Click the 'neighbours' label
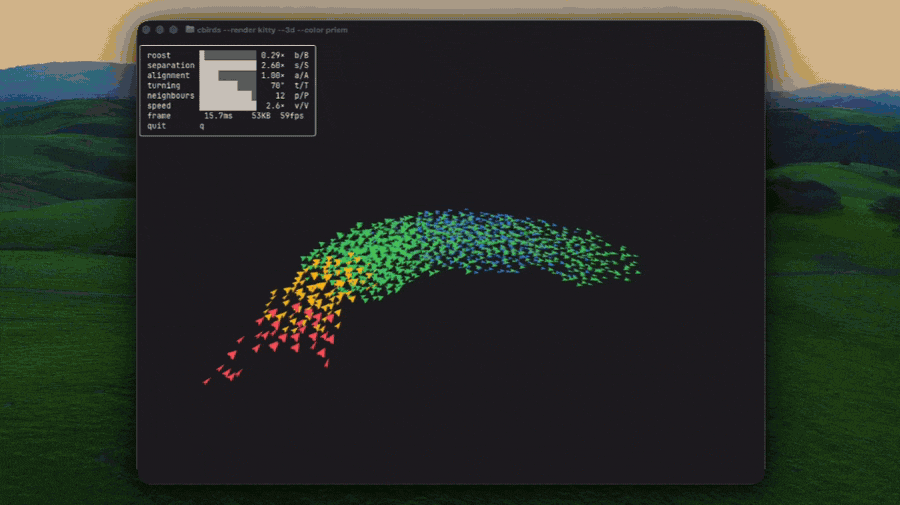 (x=170, y=95)
